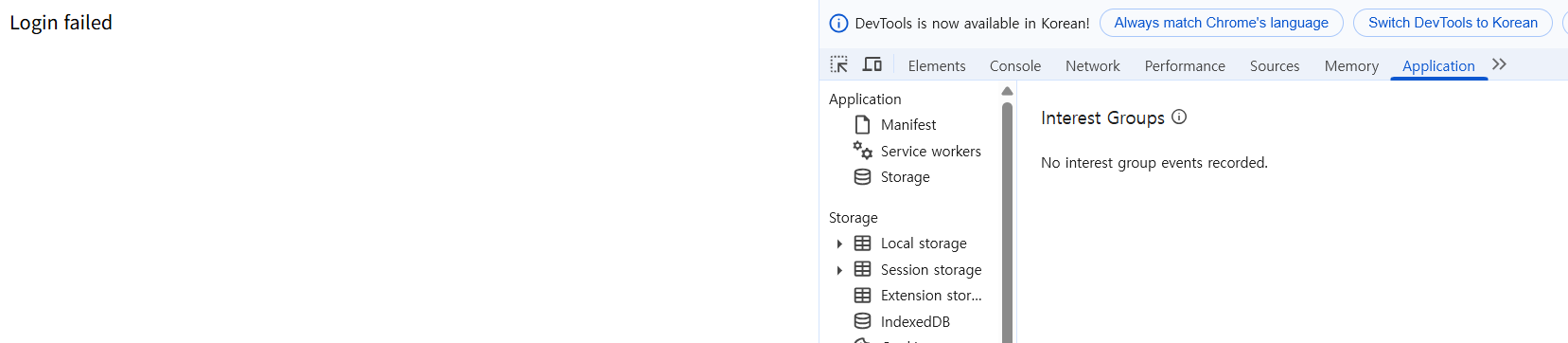
Task: Expand the Local storage tree node
Action: point(839,244)
